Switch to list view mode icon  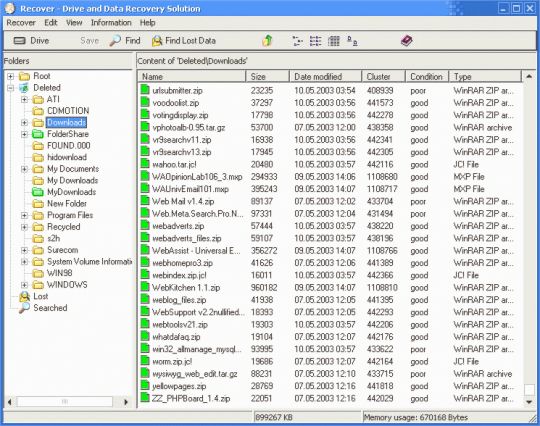point(315,41)
